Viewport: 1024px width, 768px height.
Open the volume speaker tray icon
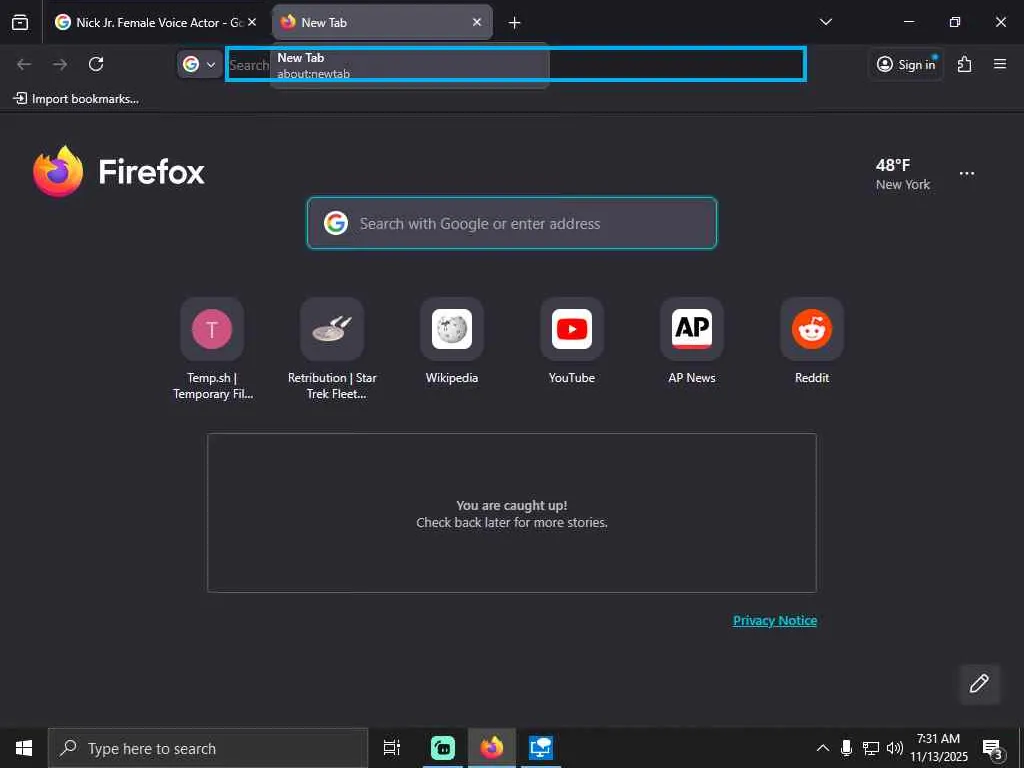[895, 748]
